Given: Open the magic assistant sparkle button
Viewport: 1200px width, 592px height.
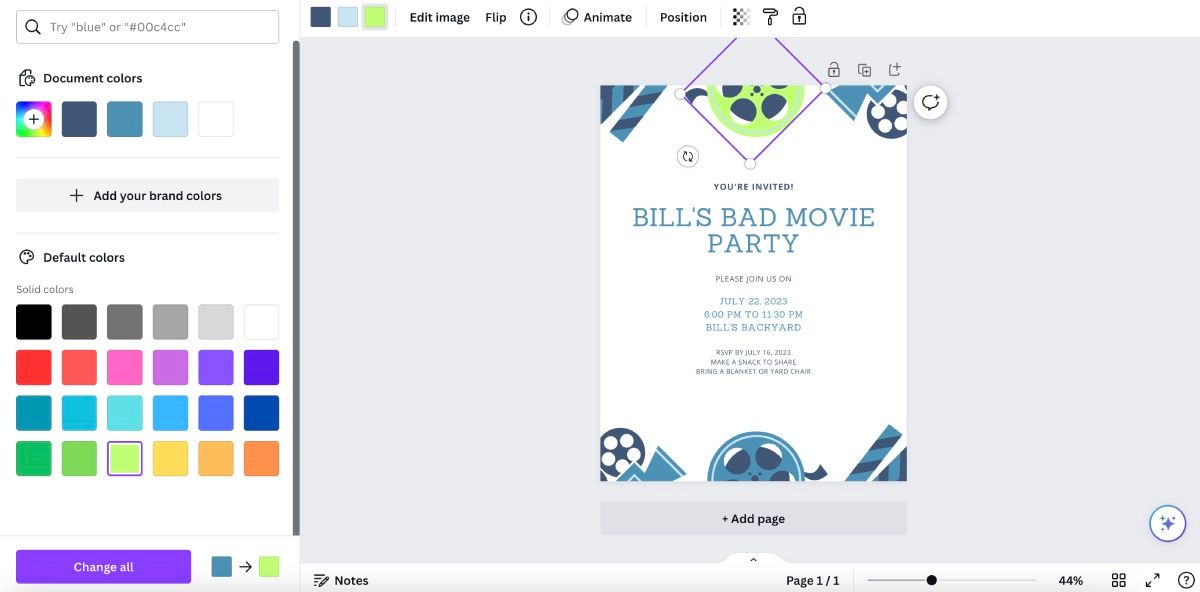Looking at the screenshot, I should pyautogui.click(x=1167, y=523).
